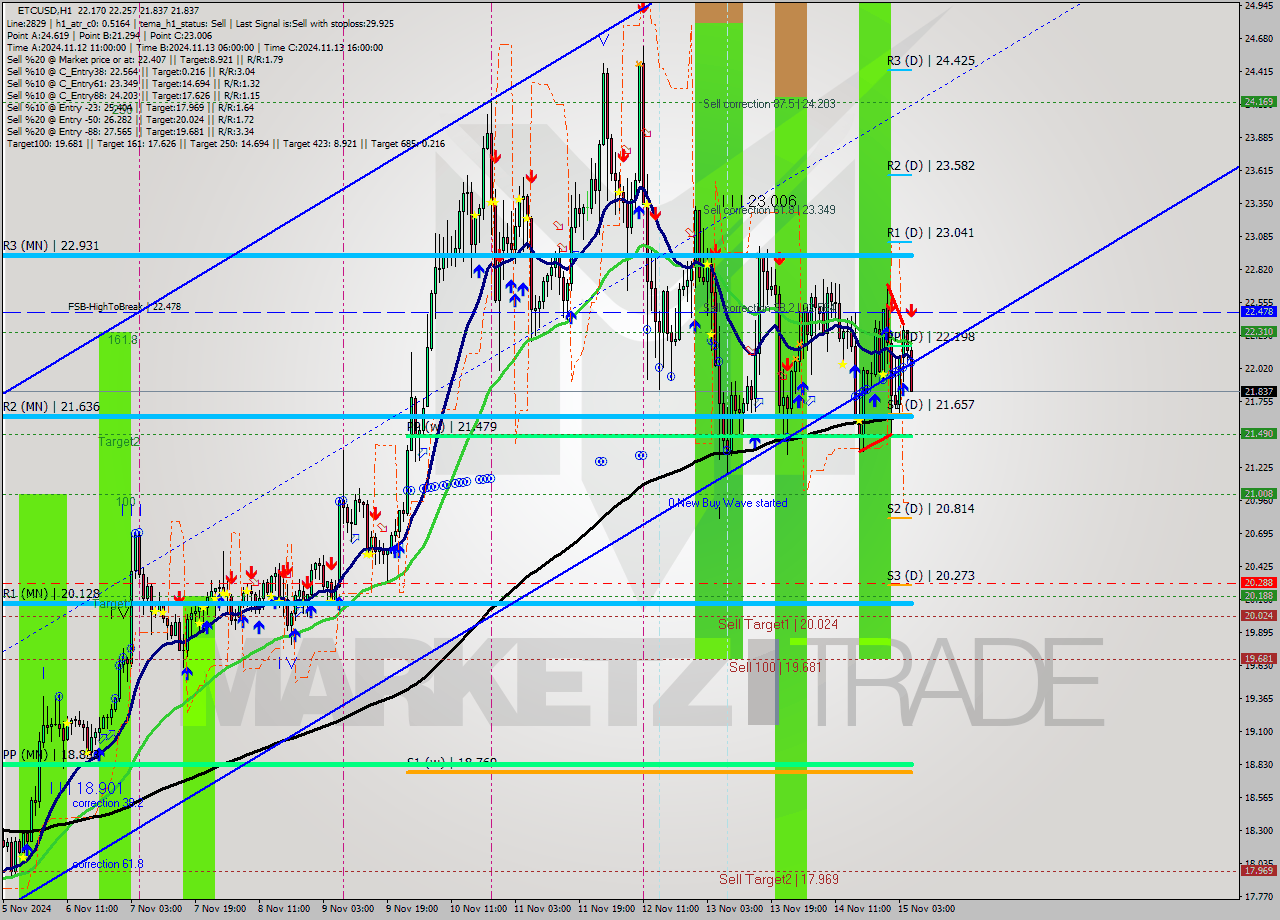This screenshot has height=920, width=1280.
Task: Click 'Sell correction 61.8 | 23.349' label
Action: 768,210
